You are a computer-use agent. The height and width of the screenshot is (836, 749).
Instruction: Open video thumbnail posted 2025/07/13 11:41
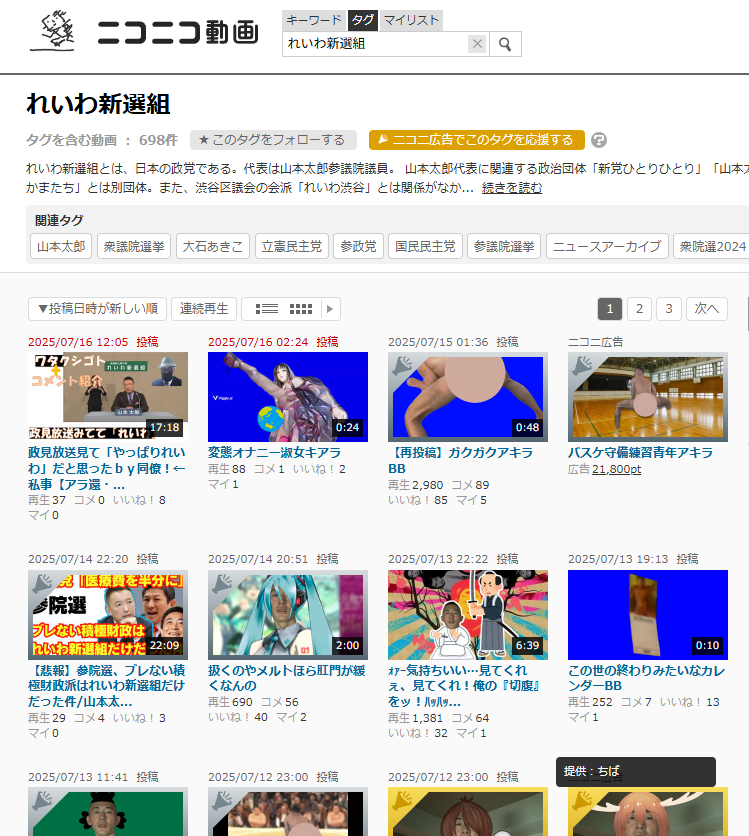click(x=108, y=811)
